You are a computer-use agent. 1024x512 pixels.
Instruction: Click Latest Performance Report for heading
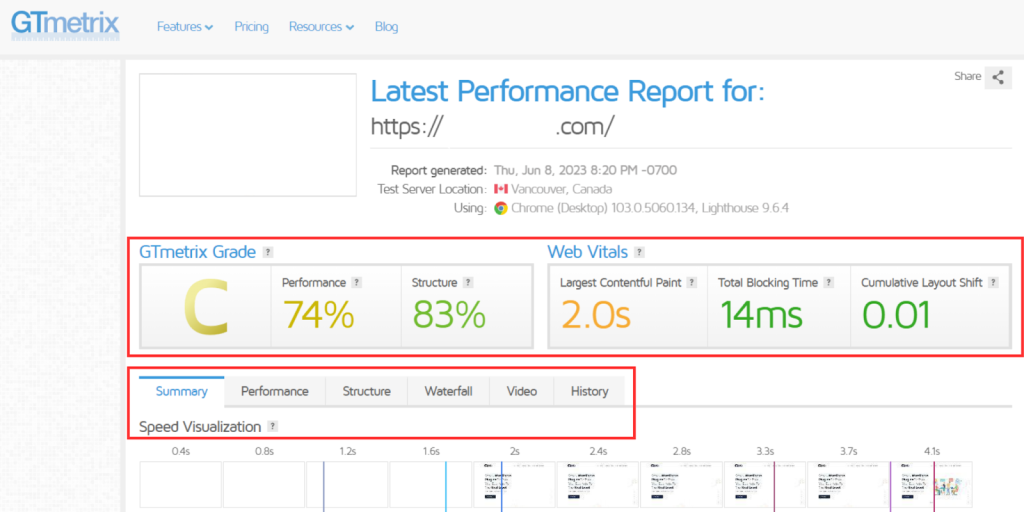point(568,92)
